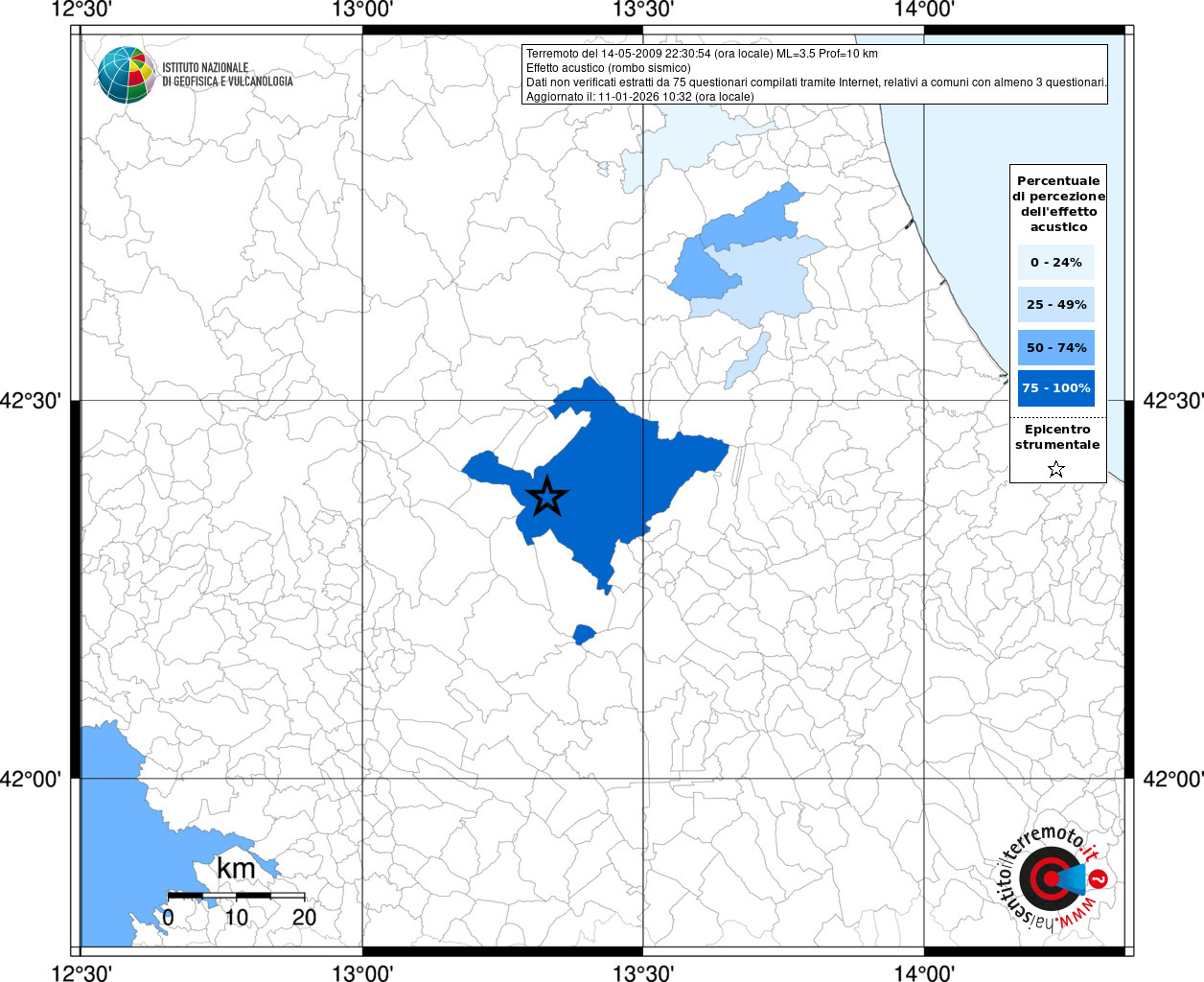Click the top axis label 13°00'

tap(362, 10)
